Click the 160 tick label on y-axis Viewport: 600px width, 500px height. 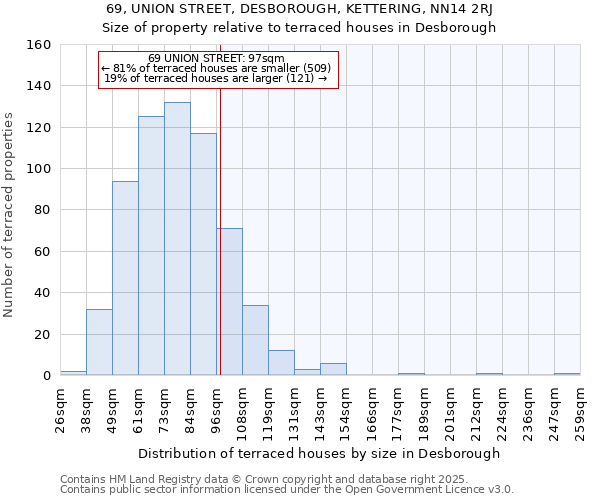pyautogui.click(x=39, y=45)
